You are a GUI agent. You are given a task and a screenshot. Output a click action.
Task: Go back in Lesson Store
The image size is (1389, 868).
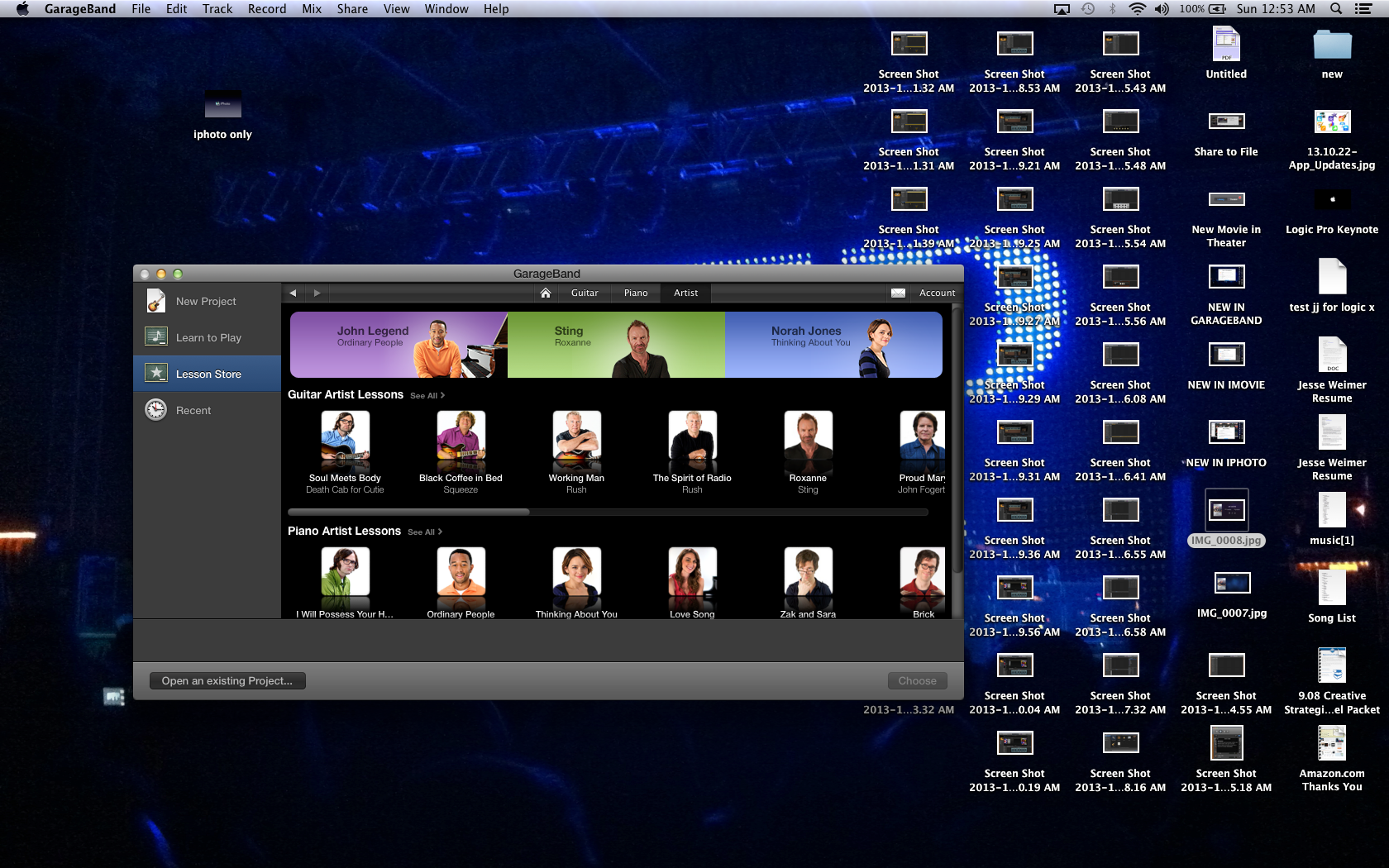tap(293, 293)
